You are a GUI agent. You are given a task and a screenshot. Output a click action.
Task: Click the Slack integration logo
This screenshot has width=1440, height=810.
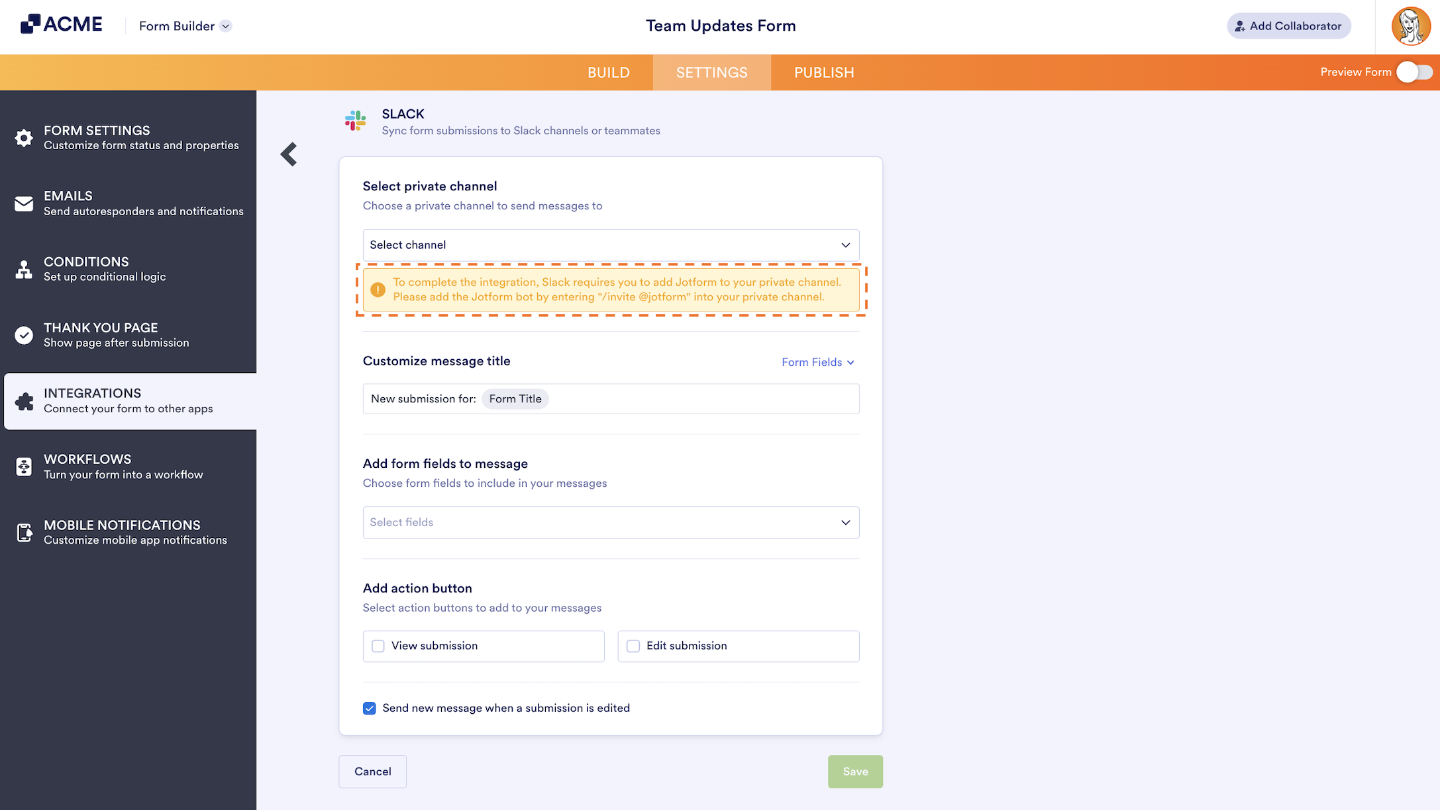355,120
